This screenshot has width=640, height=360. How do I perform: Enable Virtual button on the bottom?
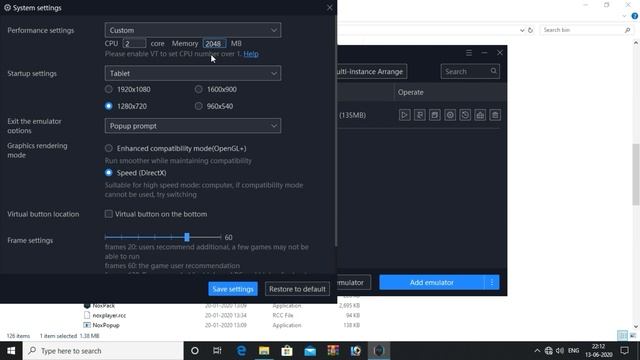[109, 214]
